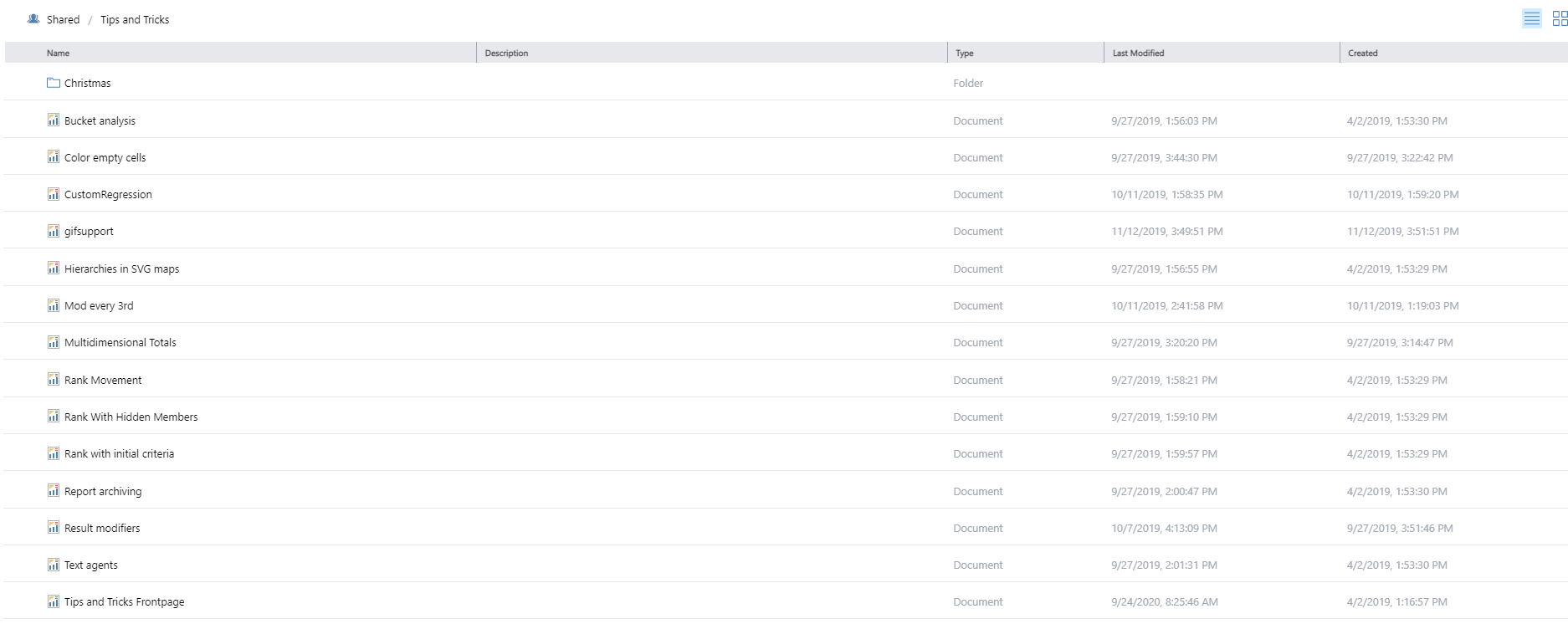
Task: Select Created 9/27/2019, 3:22:42 PM cell
Action: tap(1400, 157)
